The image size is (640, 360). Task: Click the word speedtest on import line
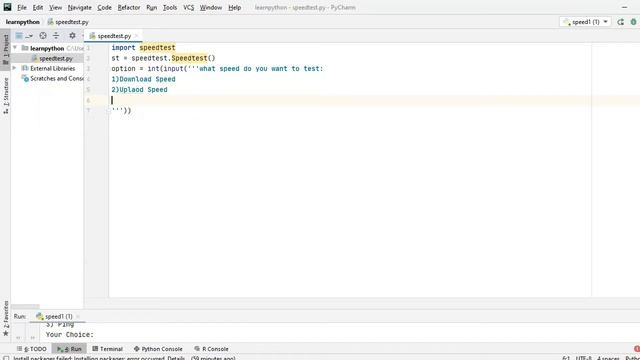click(x=157, y=48)
